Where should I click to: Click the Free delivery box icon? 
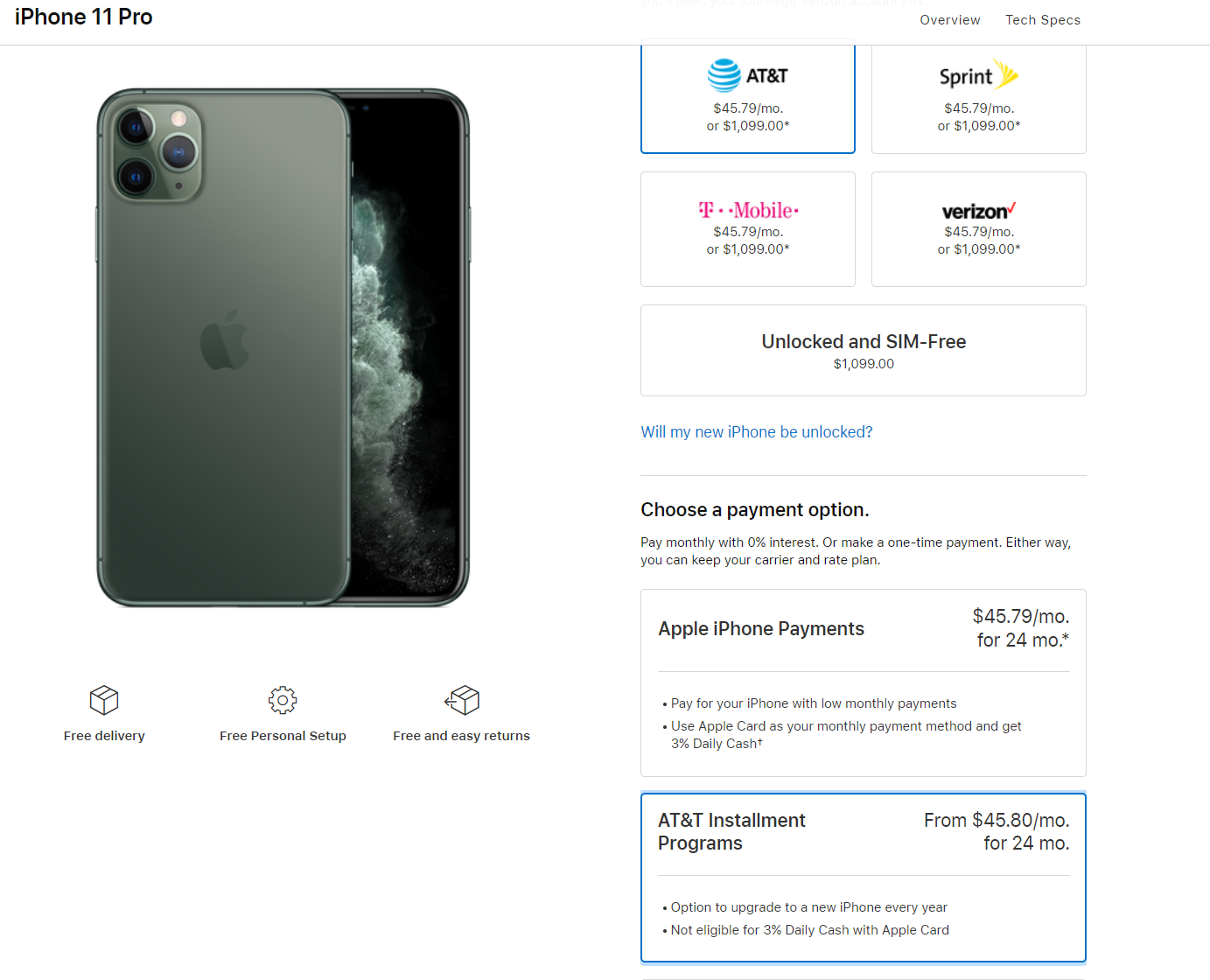point(104,700)
